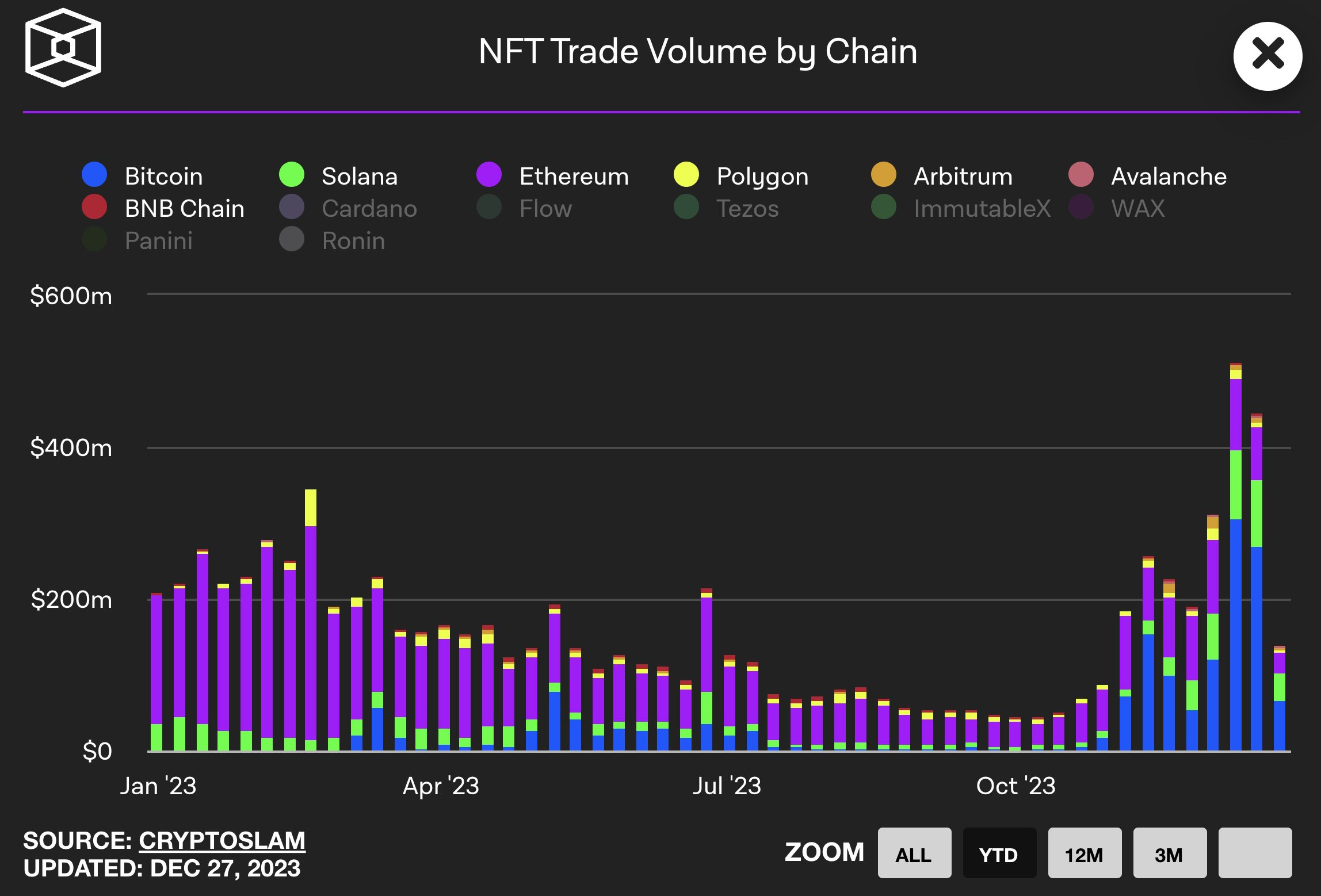Set zoom range to ALL
The width and height of the screenshot is (1321, 896).
click(914, 853)
